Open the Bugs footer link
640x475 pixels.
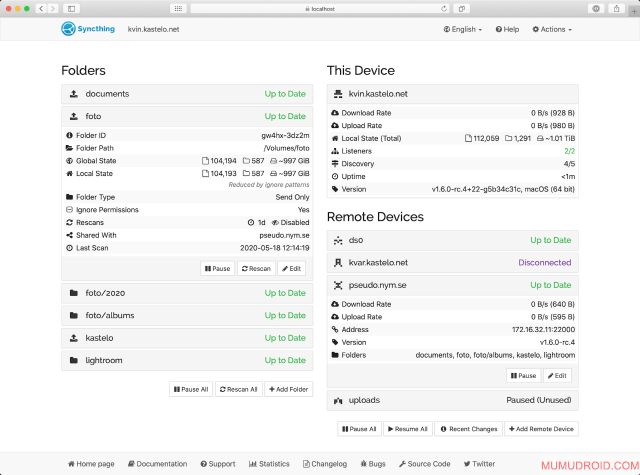click(373, 464)
